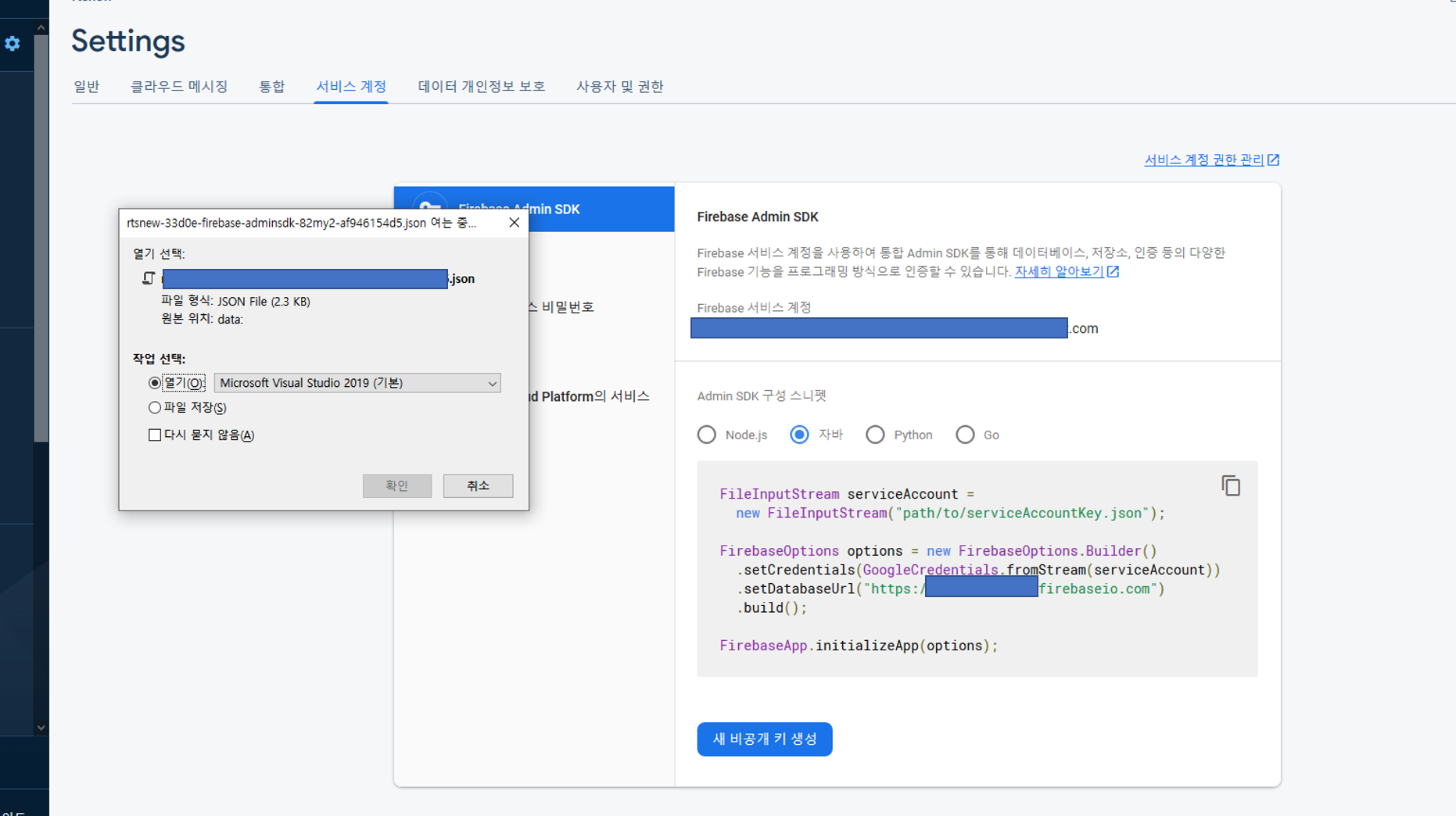Switch to the 통합 tab

(x=271, y=86)
